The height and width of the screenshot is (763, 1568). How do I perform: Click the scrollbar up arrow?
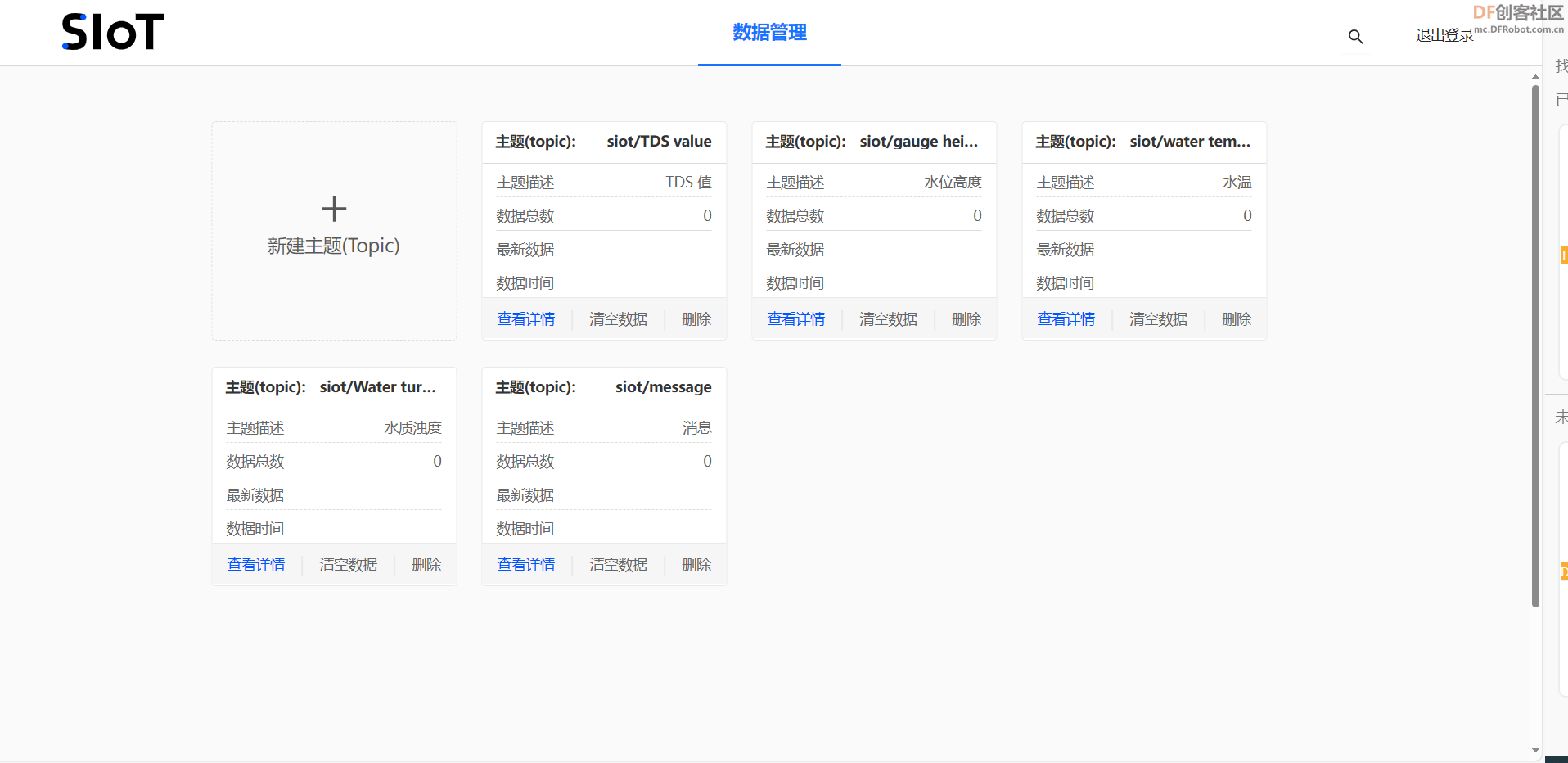(x=1535, y=76)
